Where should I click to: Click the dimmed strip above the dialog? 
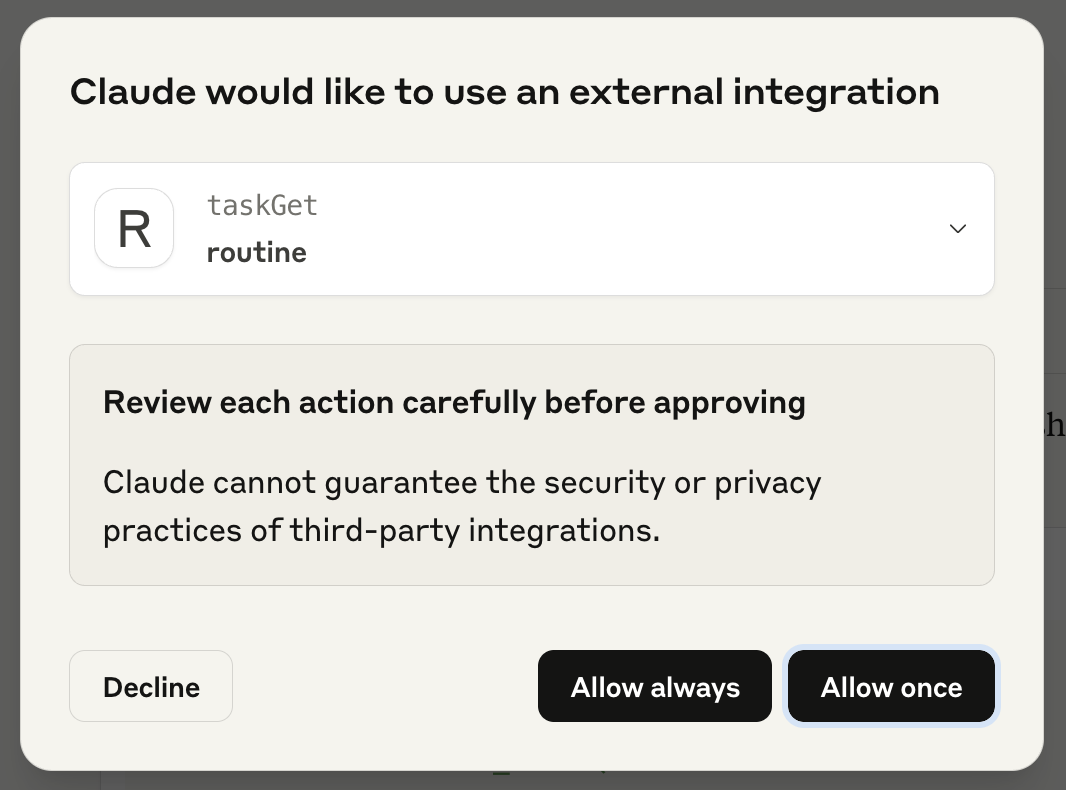tap(533, 7)
